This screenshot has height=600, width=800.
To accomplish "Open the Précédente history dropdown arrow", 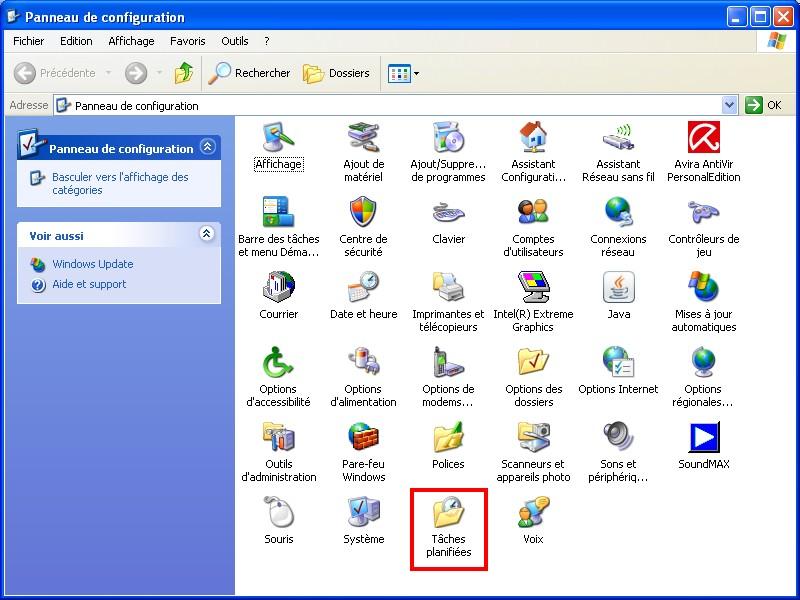I will 108,73.
